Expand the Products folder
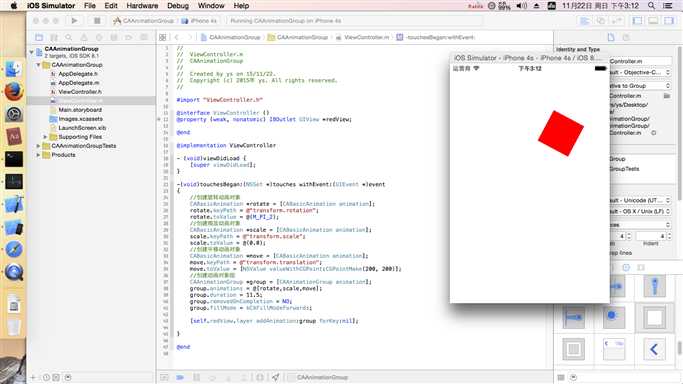Image resolution: width=683 pixels, height=384 pixels. coord(38,155)
